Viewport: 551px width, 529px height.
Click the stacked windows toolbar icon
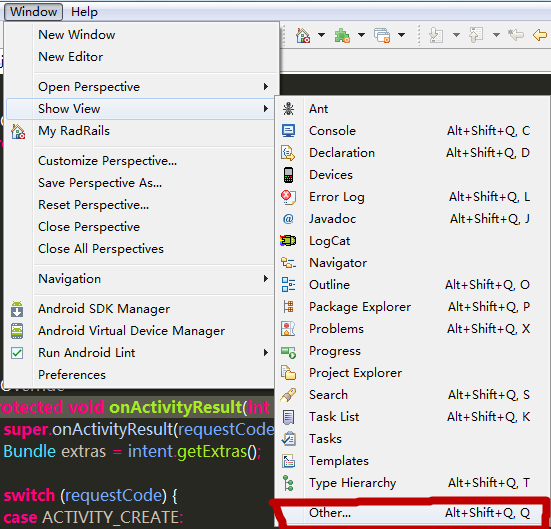tap(382, 35)
